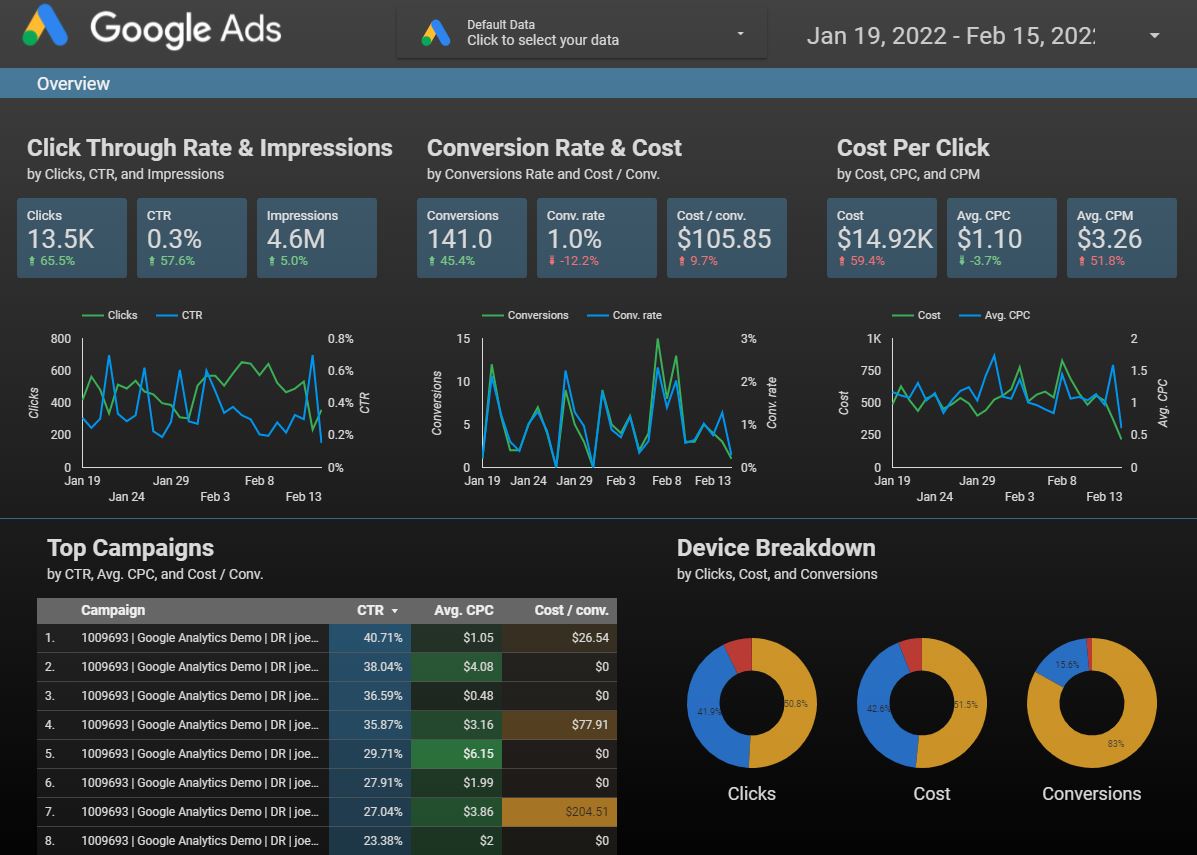Click the Conversion Rate & Cost heading

tap(554, 148)
